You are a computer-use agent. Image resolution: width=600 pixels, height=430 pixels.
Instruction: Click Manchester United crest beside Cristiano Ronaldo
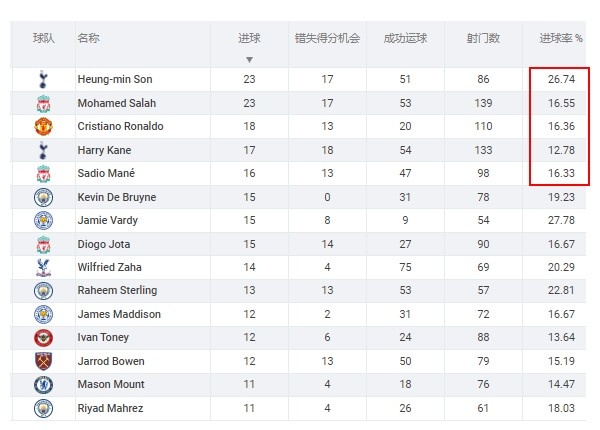point(43,127)
